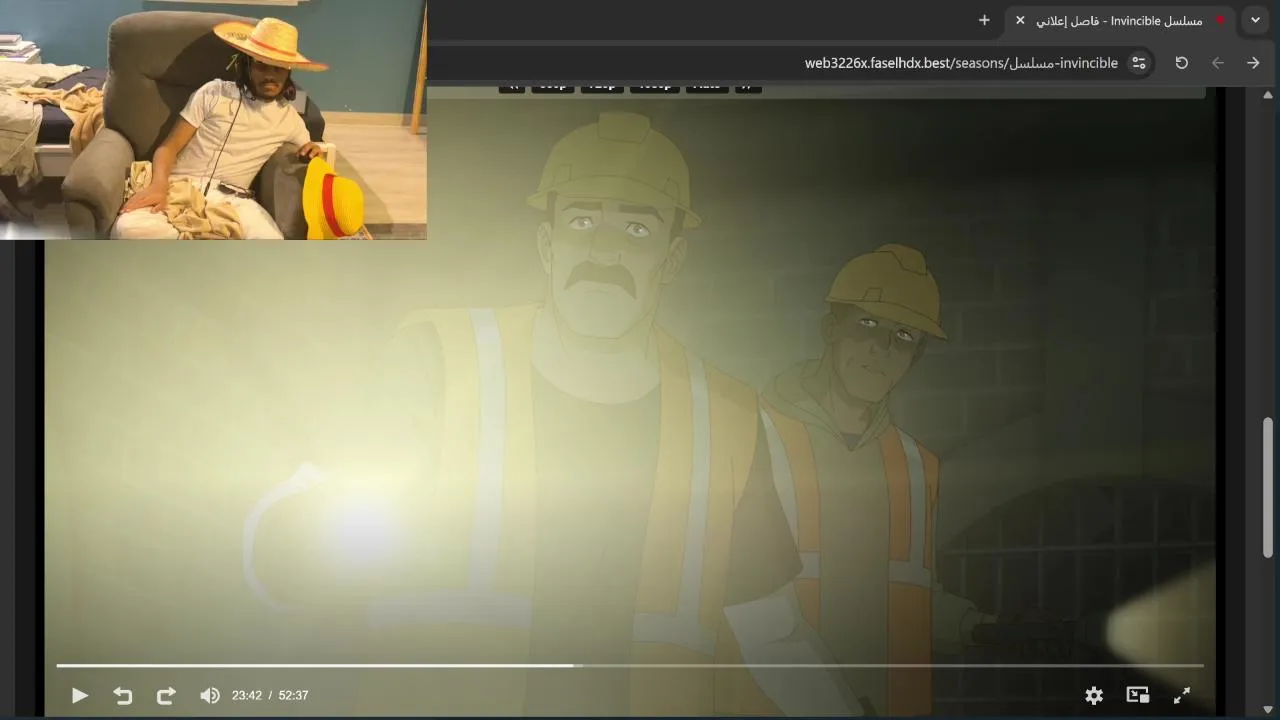Click the 52:37 total duration text
The image size is (1280, 720).
(293, 695)
